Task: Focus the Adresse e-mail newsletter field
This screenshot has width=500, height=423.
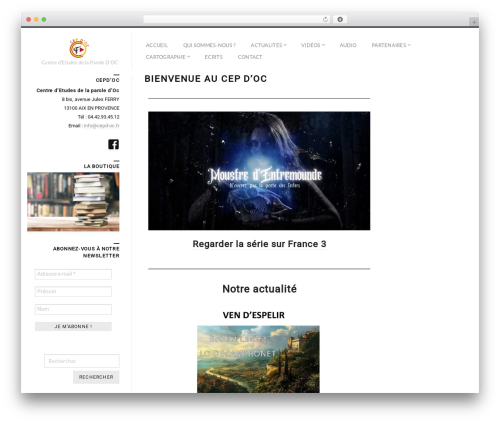Action: pyautogui.click(x=73, y=274)
